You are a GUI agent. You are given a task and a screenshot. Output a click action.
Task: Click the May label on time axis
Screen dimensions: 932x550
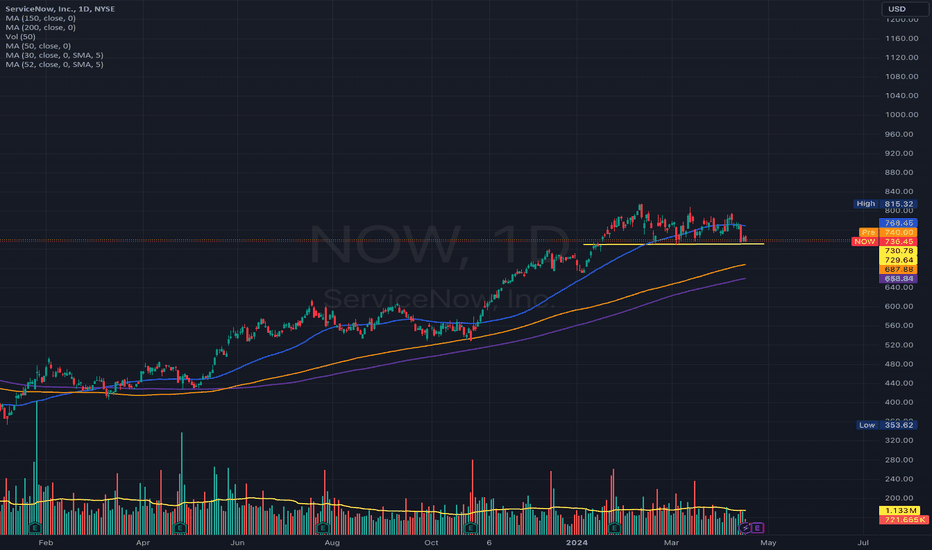(768, 543)
